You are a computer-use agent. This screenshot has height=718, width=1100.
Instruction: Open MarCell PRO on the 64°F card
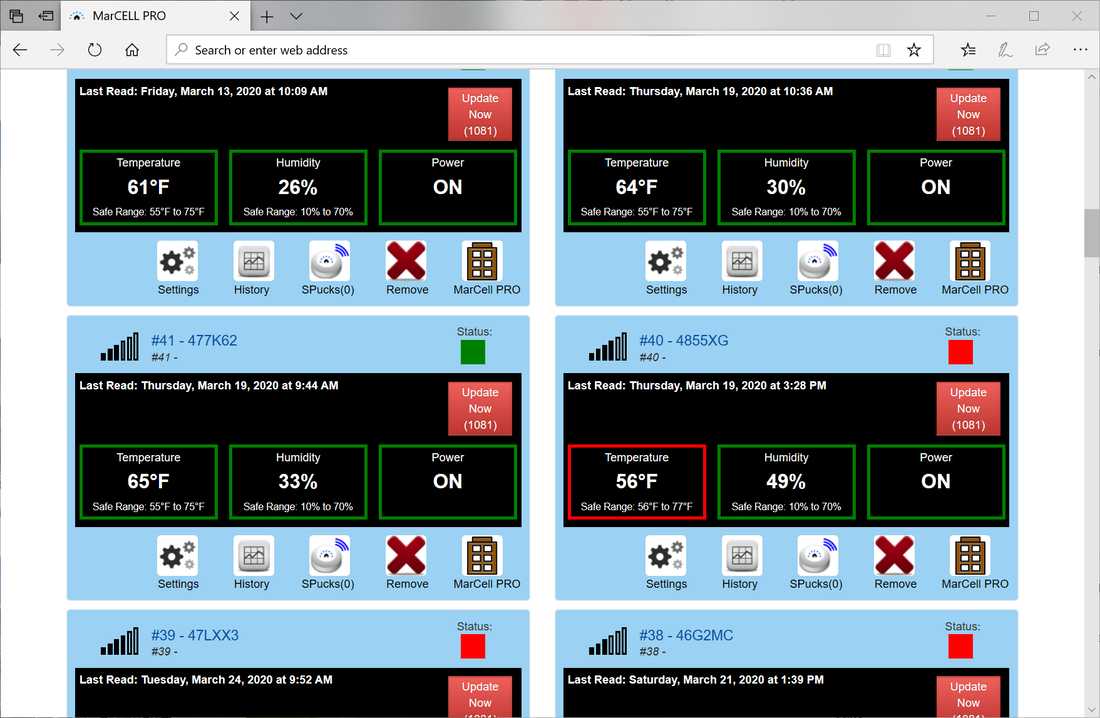[x=974, y=269]
